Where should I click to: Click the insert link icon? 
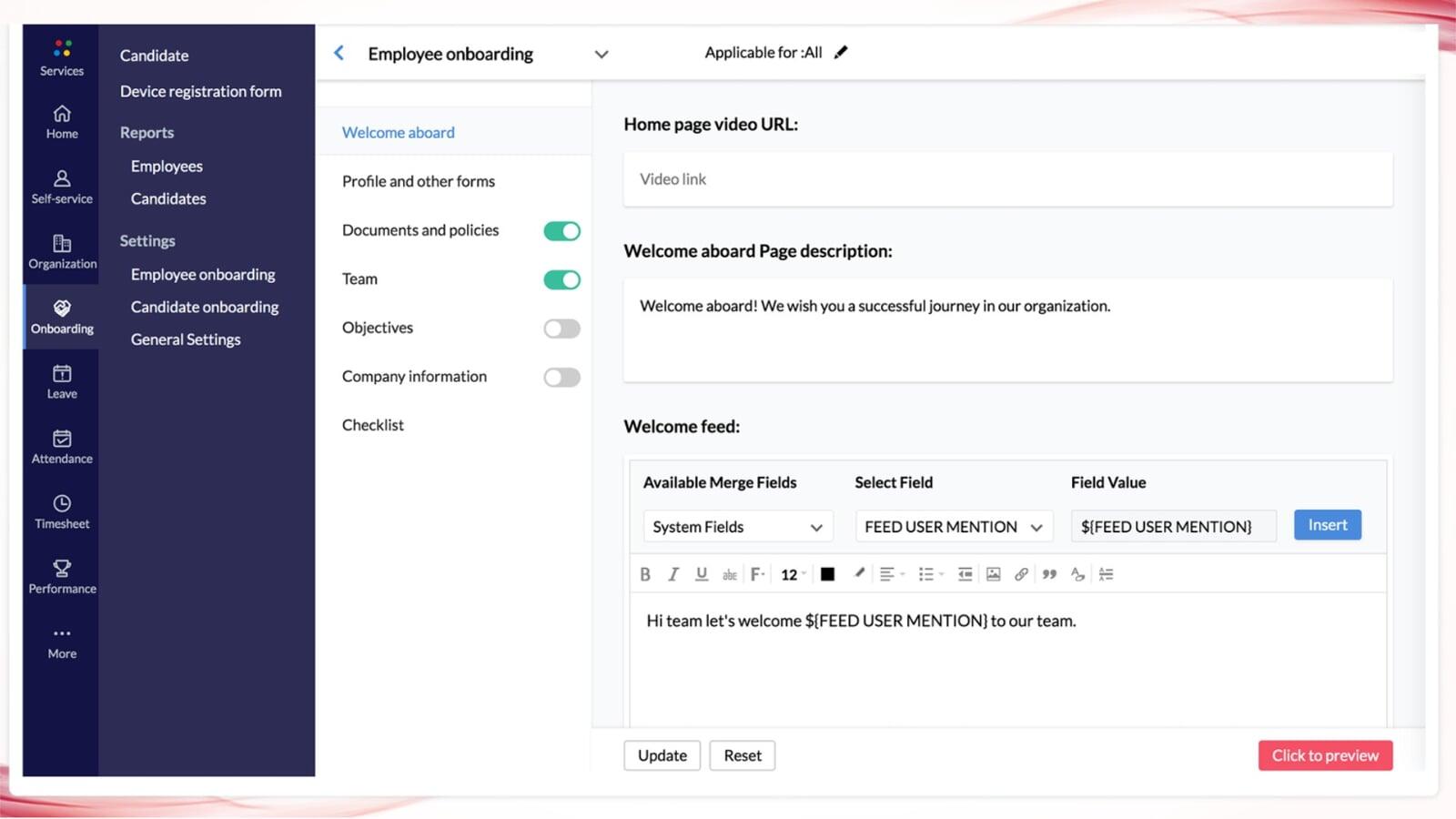pos(1021,574)
